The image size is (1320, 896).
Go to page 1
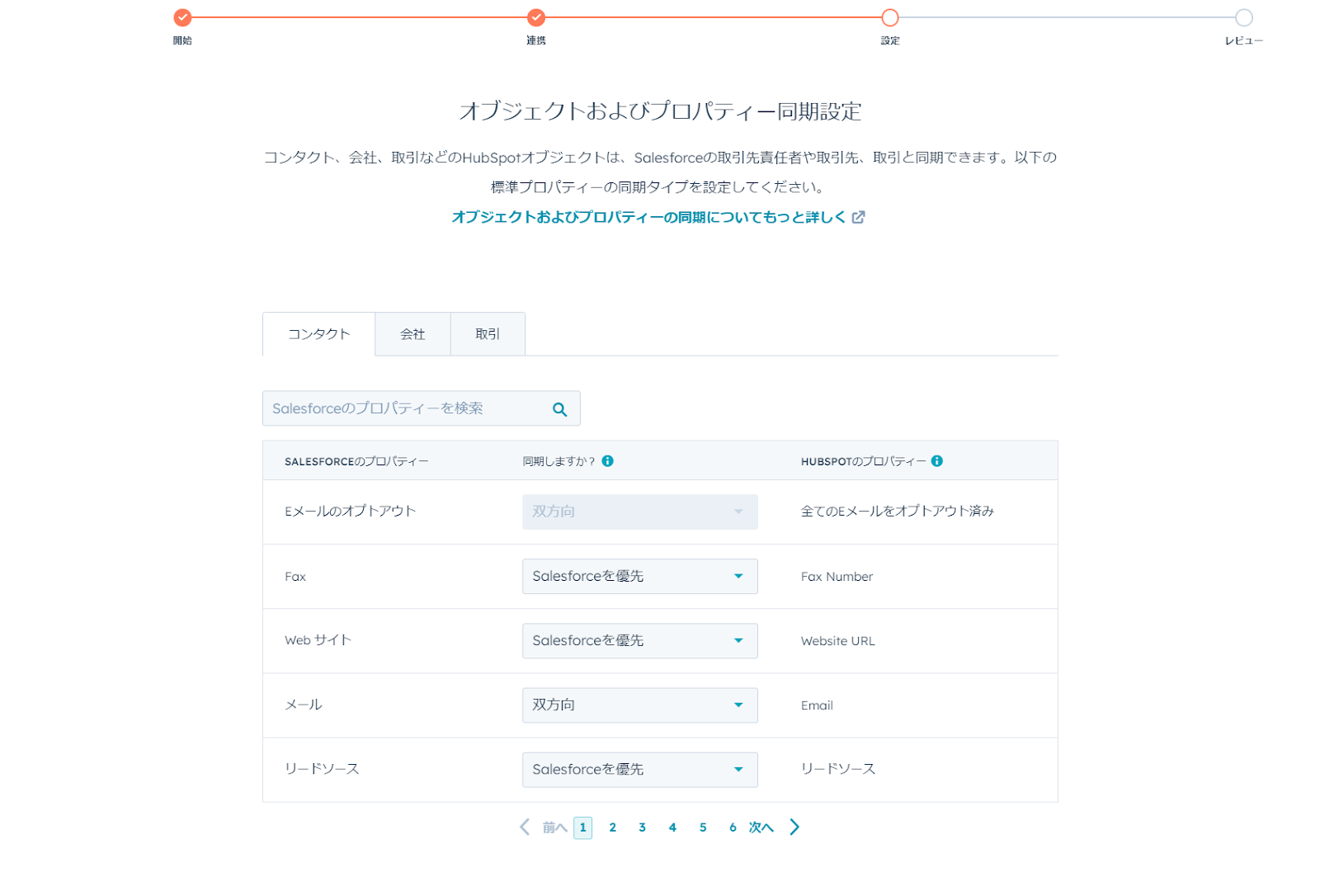pyautogui.click(x=582, y=828)
